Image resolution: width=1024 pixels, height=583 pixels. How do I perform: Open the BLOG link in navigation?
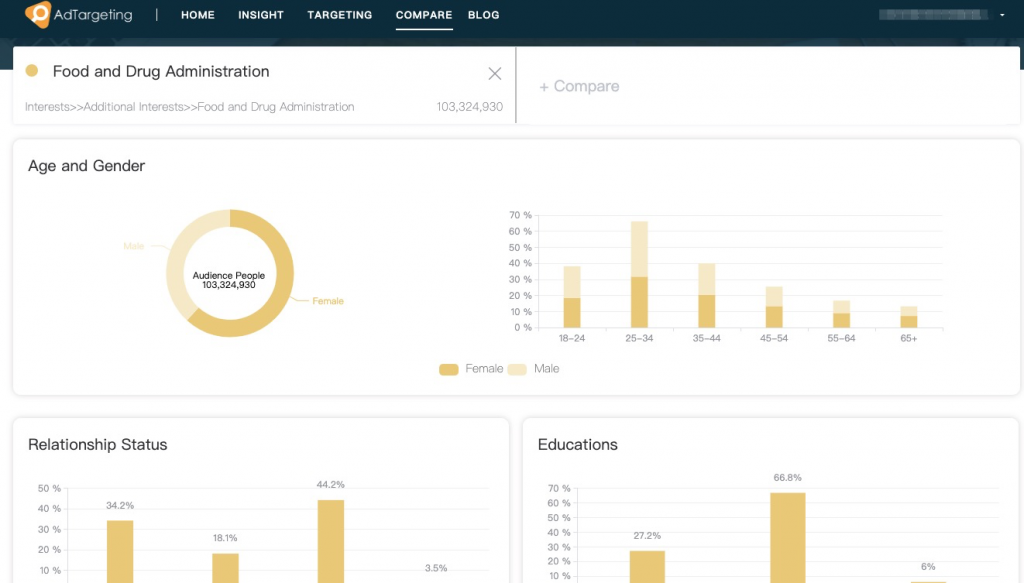click(x=483, y=15)
